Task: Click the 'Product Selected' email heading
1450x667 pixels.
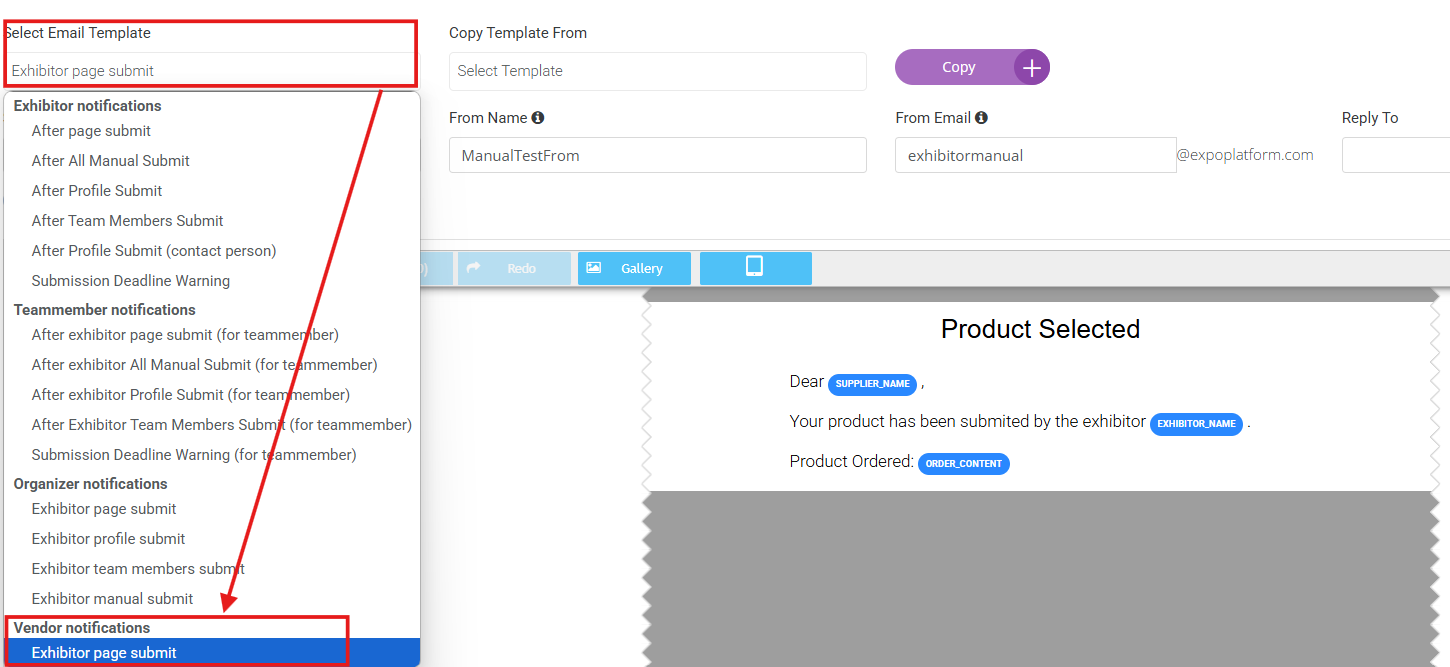Action: point(1040,329)
